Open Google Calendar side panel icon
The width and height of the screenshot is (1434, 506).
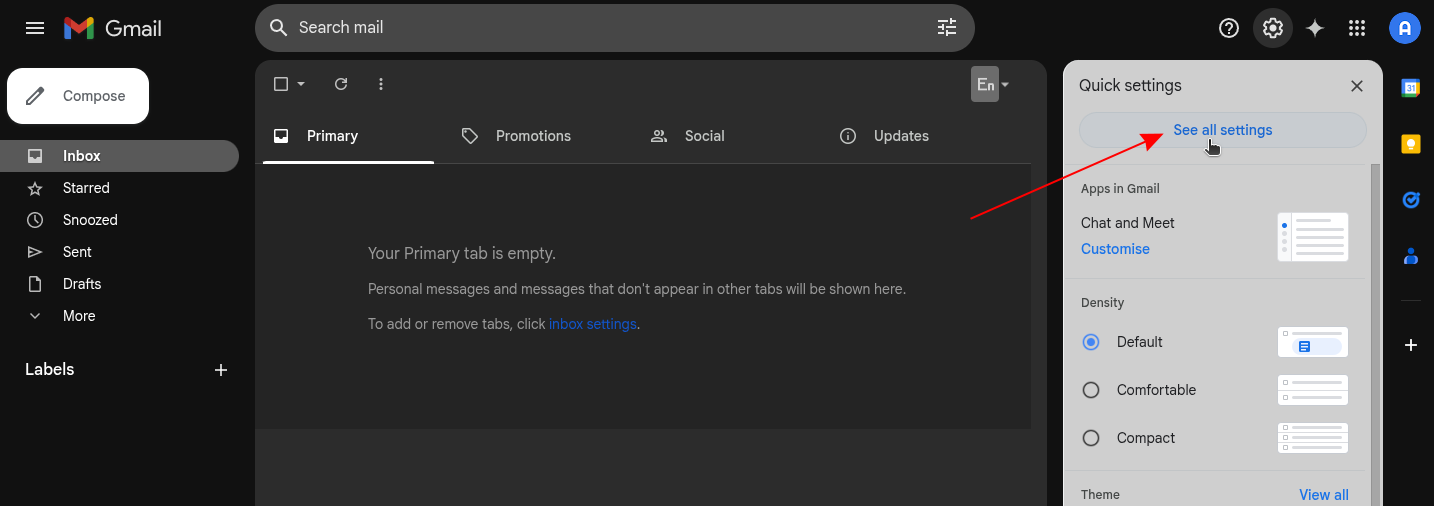pyautogui.click(x=1411, y=88)
